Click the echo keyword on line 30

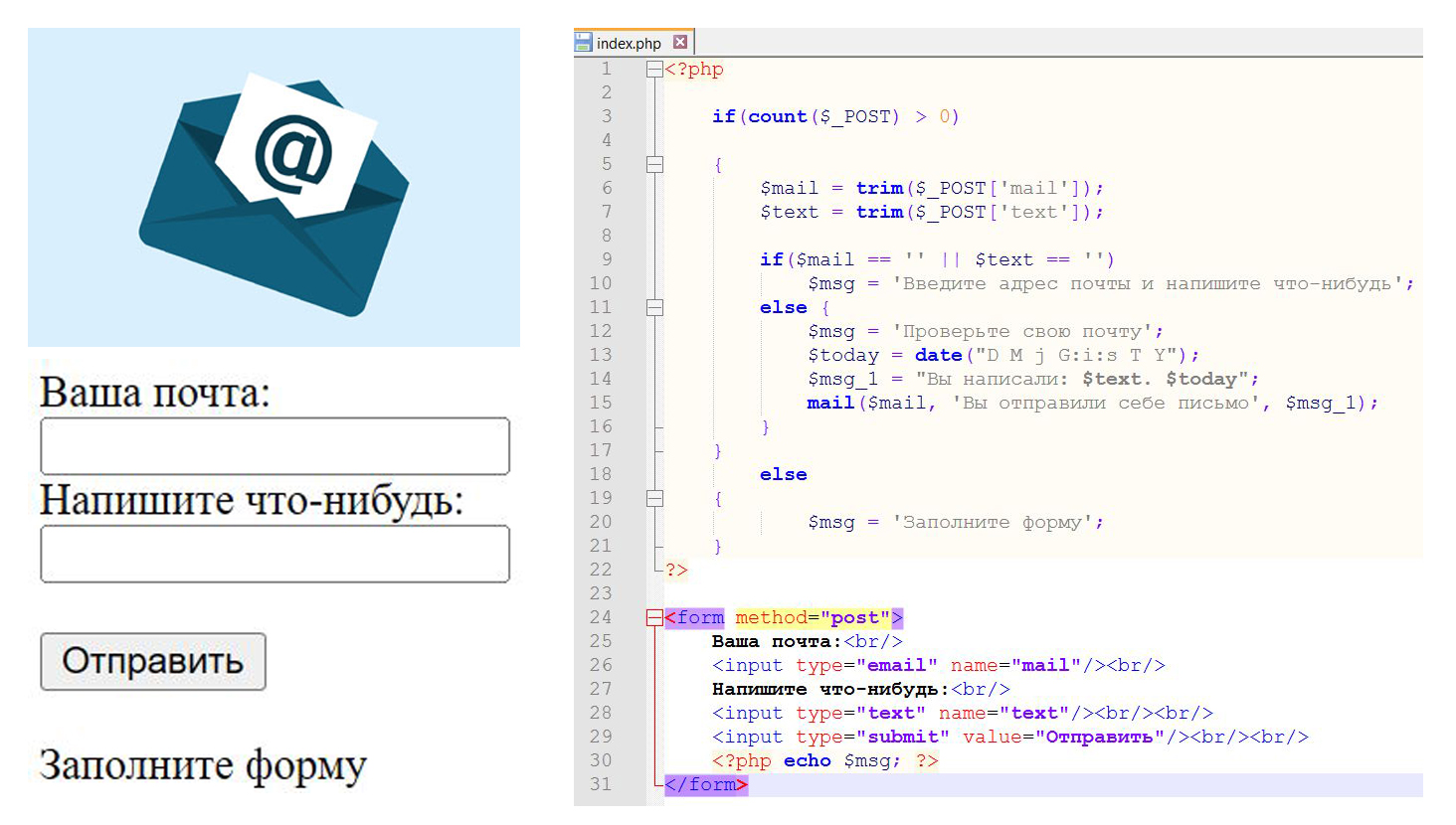(807, 760)
